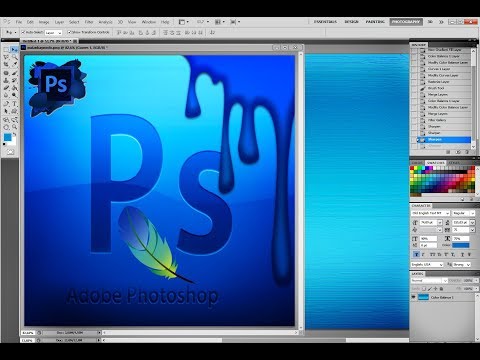Image resolution: width=480 pixels, height=360 pixels.
Task: Open the font family dropdown in Character panel
Action: (x=430, y=213)
